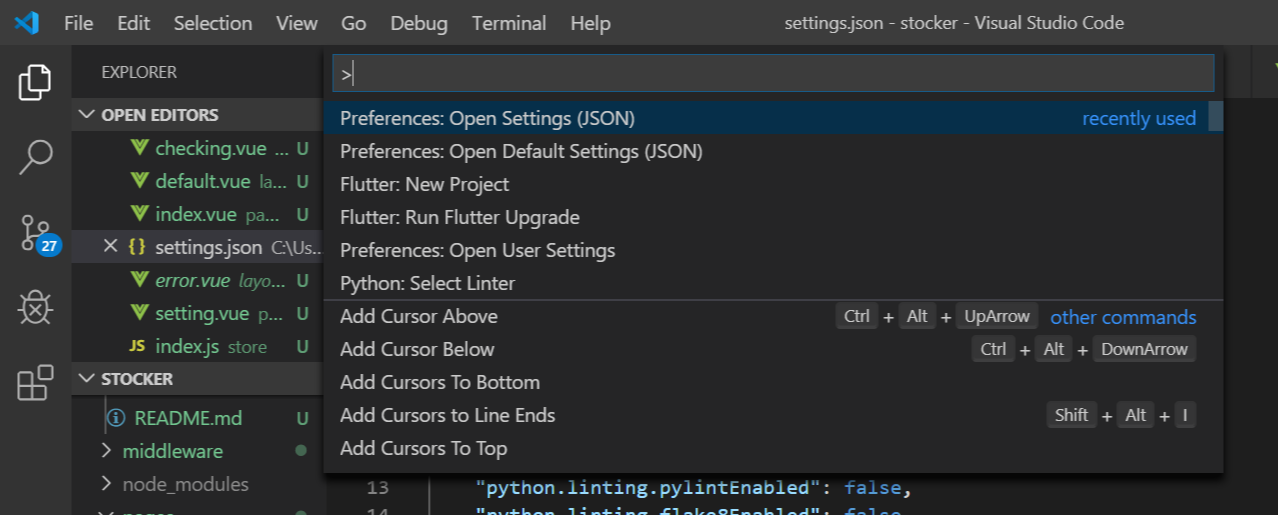Viewport: 1278px width, 515px height.
Task: Open the Debug menu
Action: point(419,23)
